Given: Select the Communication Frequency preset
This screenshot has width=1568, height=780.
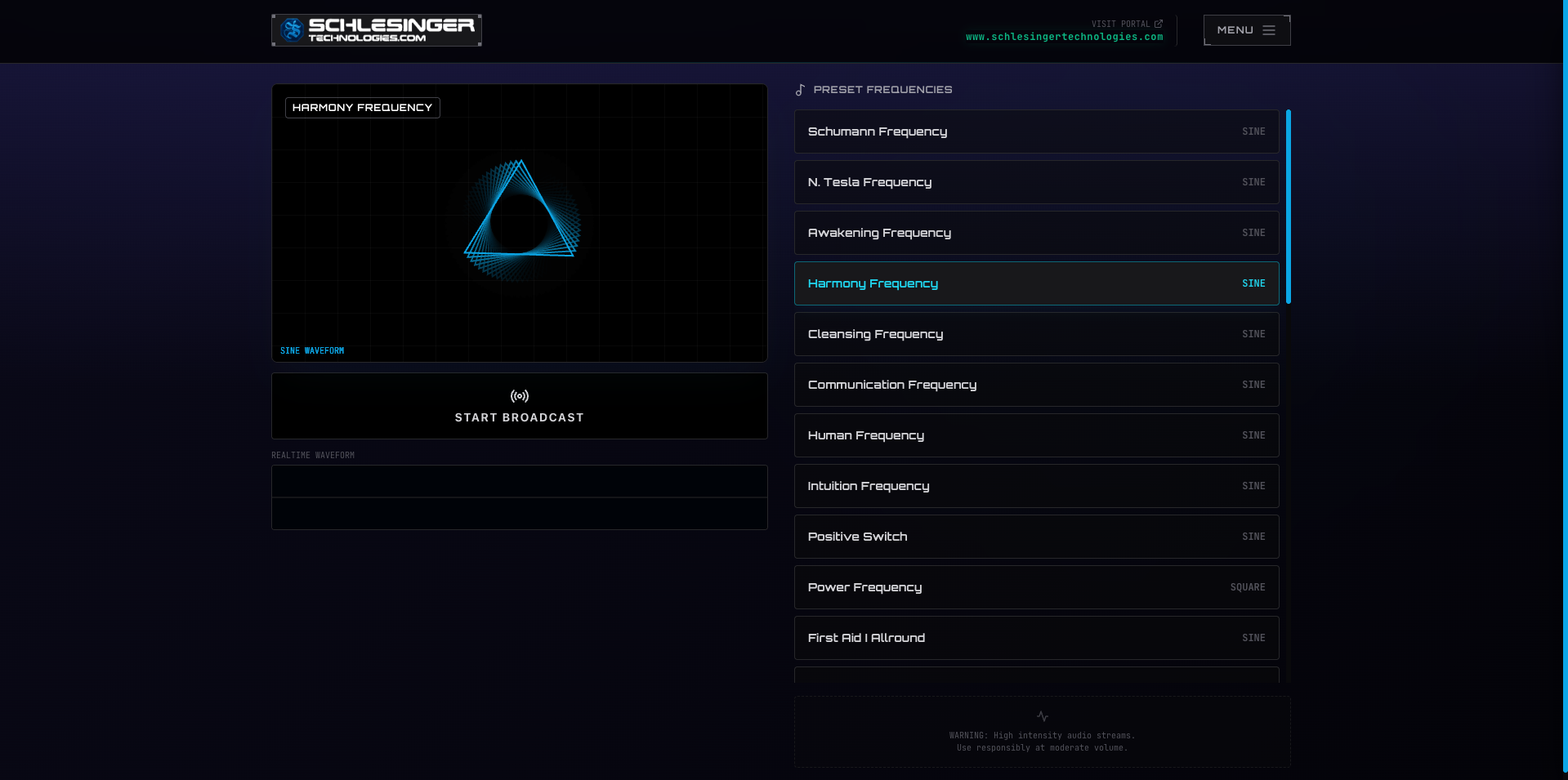Looking at the screenshot, I should pyautogui.click(x=1036, y=385).
